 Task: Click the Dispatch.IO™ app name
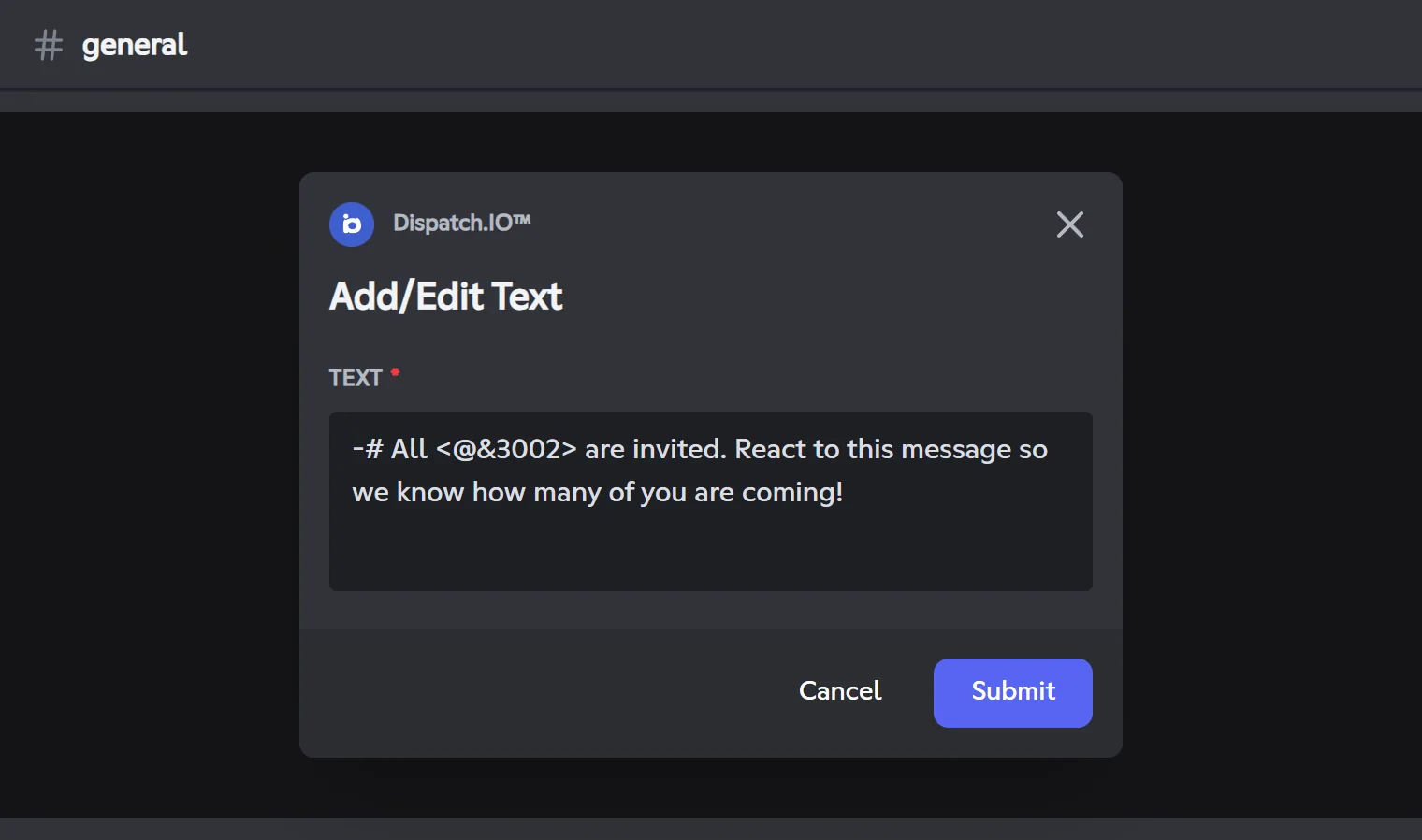click(462, 223)
